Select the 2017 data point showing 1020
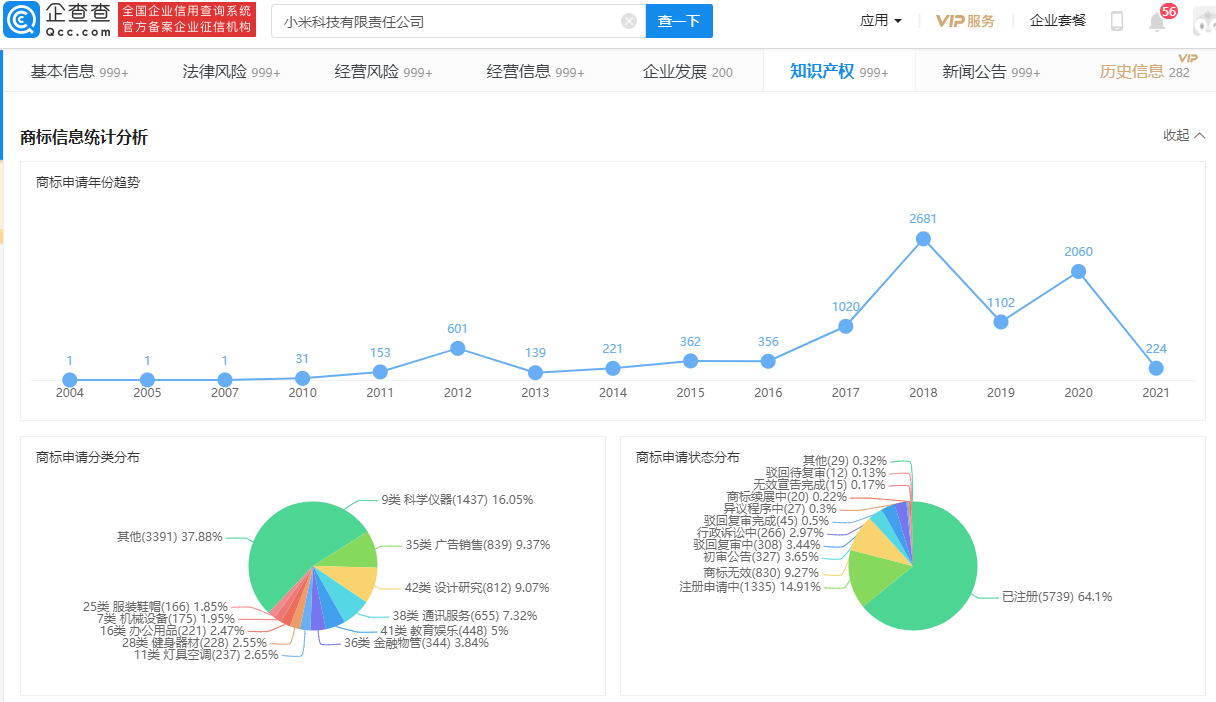 coord(846,326)
